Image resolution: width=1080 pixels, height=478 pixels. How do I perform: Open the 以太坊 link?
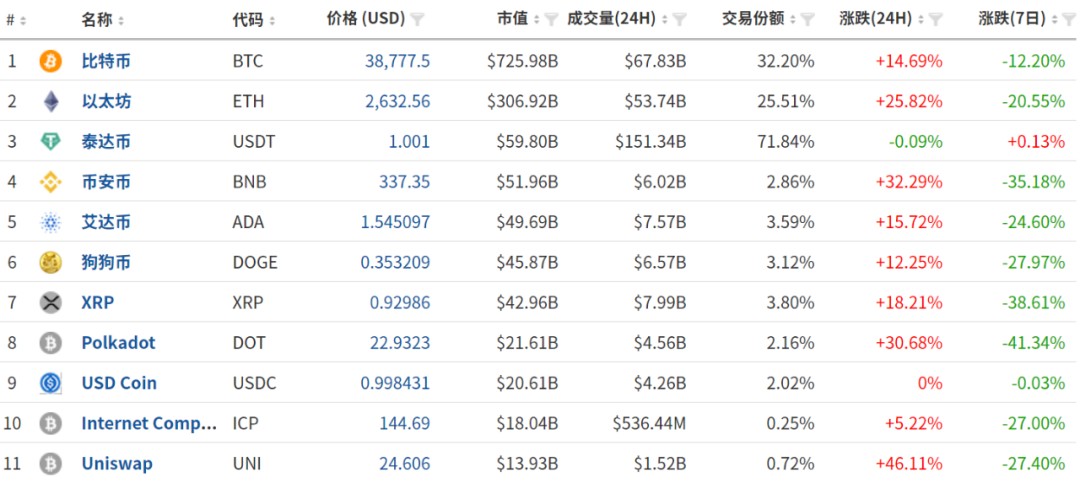point(106,102)
